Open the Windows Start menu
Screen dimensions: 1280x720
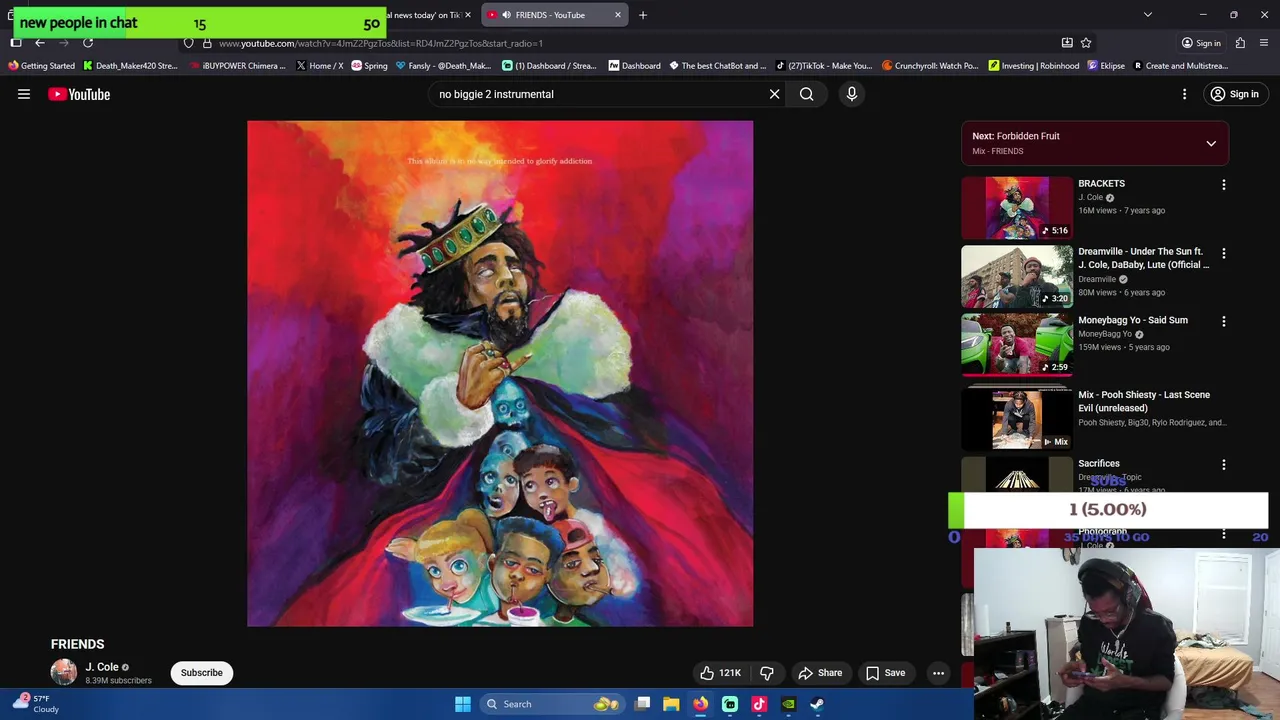[462, 704]
